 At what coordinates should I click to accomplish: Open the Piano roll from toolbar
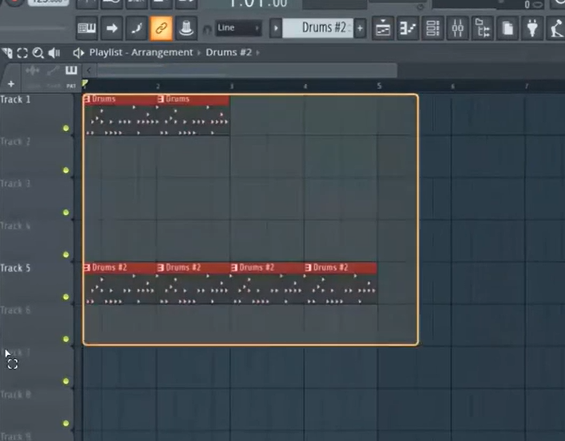(408, 28)
